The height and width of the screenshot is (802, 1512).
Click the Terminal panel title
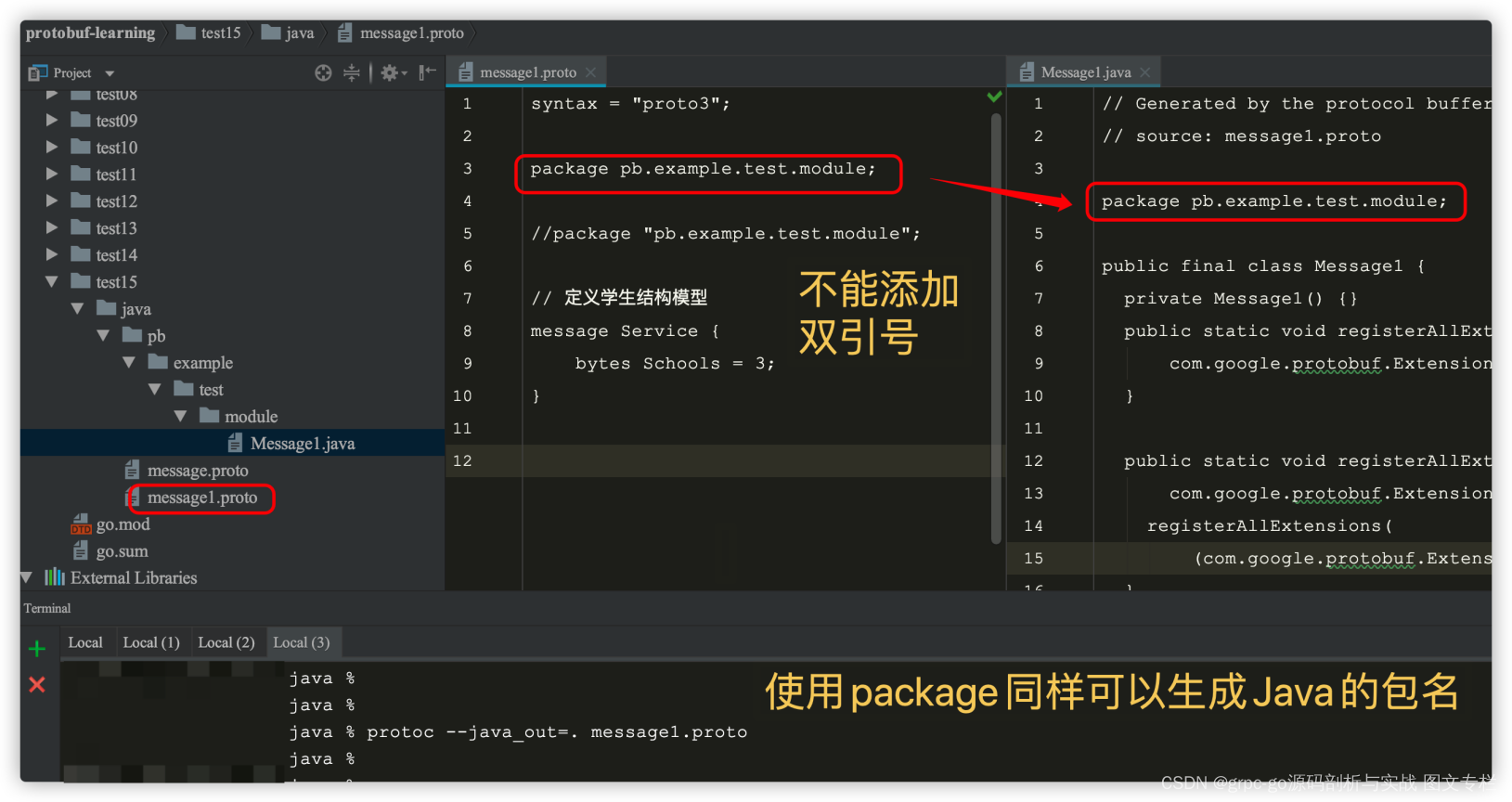point(47,608)
